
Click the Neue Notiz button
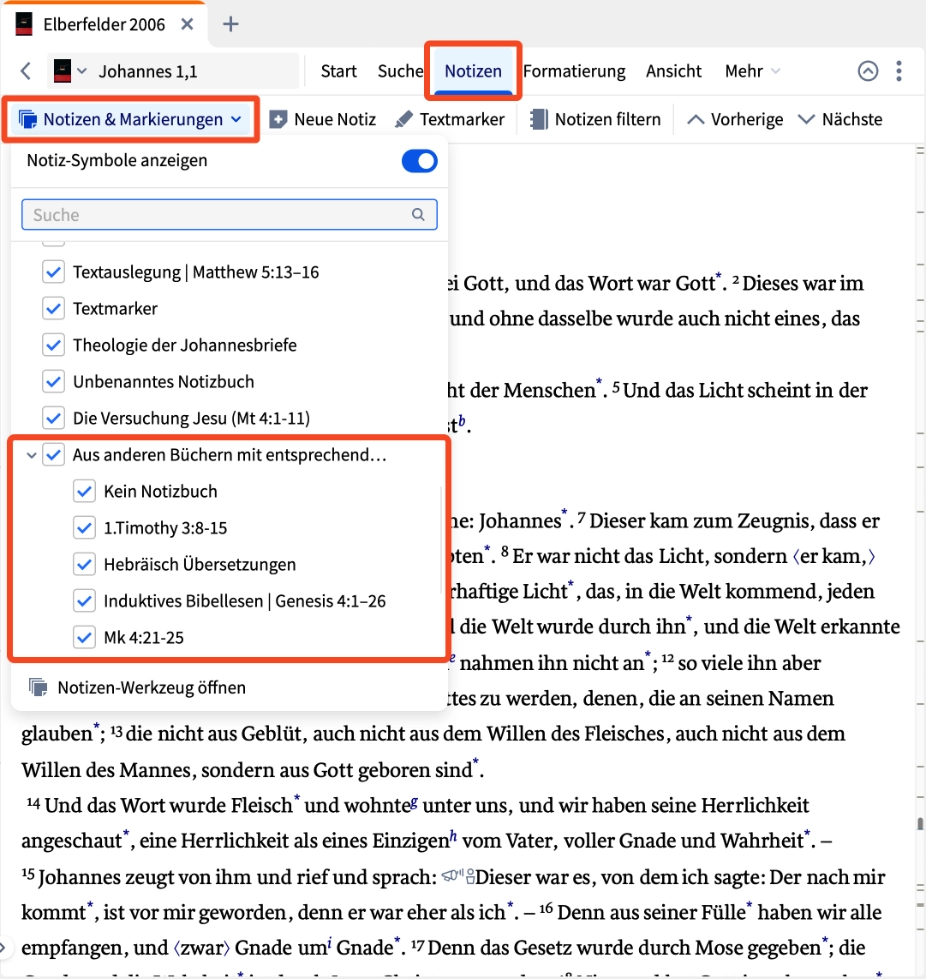(323, 119)
